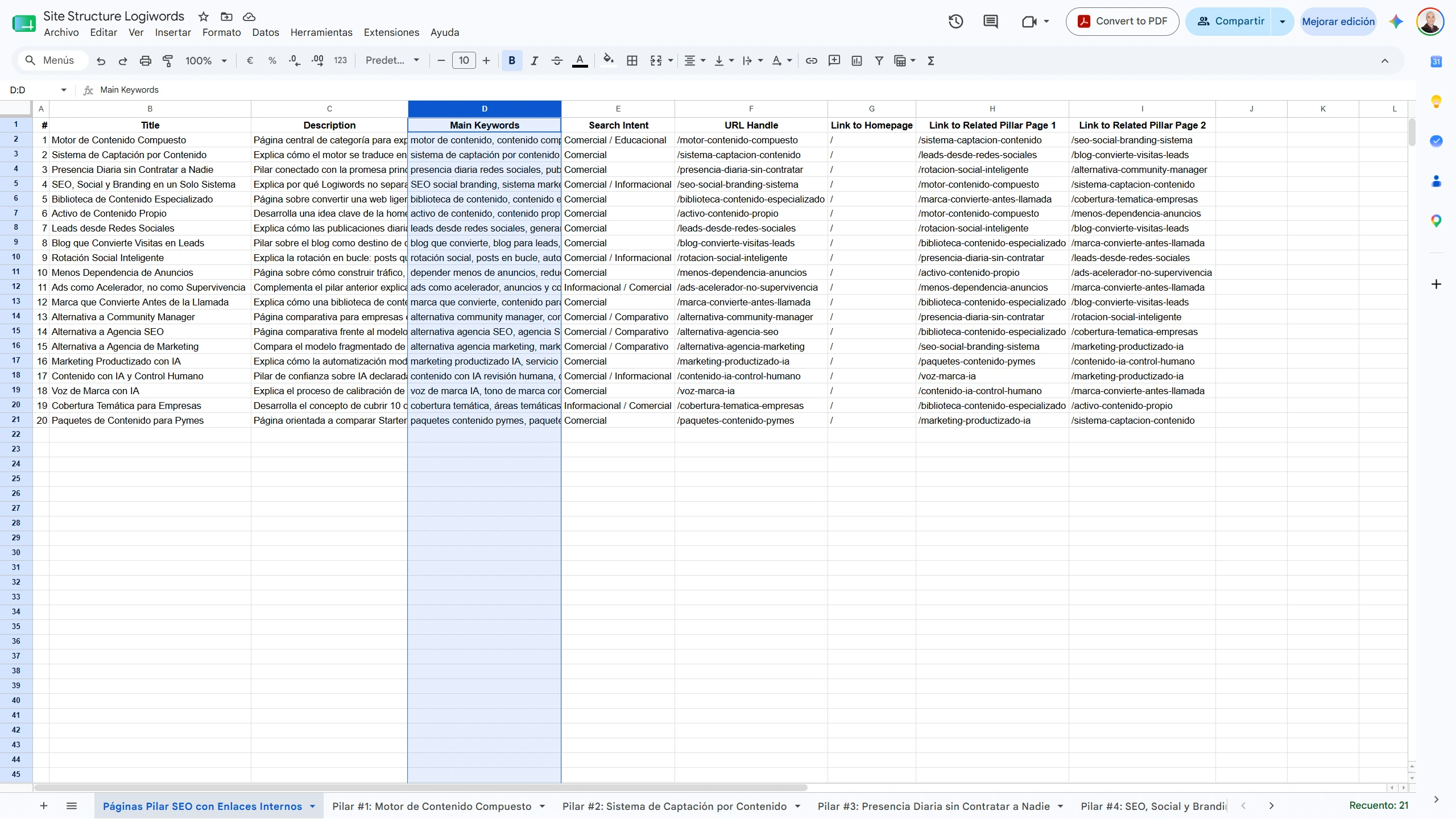1456x819 pixels.
Task: Toggle strikethrough formatting button
Action: click(x=557, y=61)
